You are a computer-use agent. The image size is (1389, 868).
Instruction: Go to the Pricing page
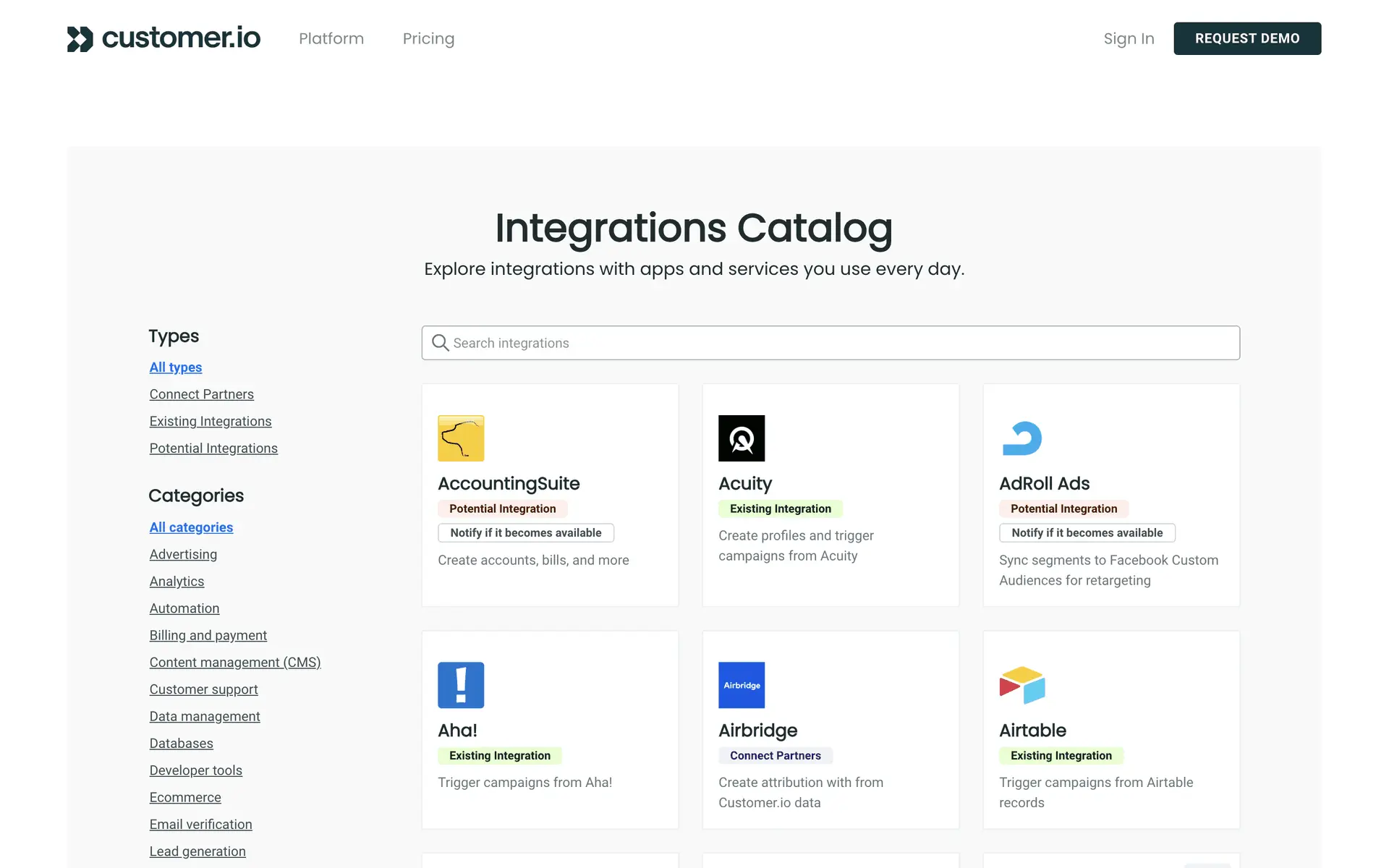pyautogui.click(x=428, y=38)
